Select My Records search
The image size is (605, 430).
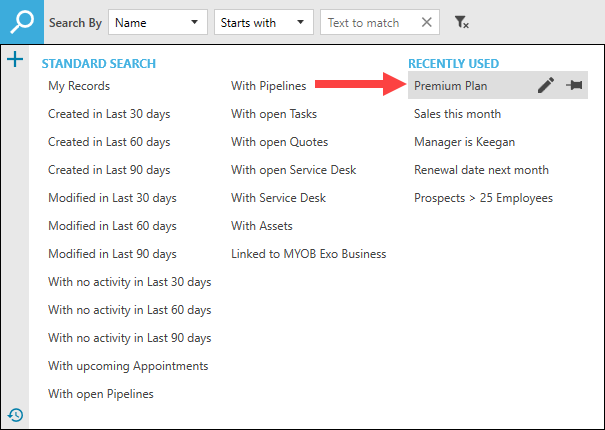(x=77, y=86)
